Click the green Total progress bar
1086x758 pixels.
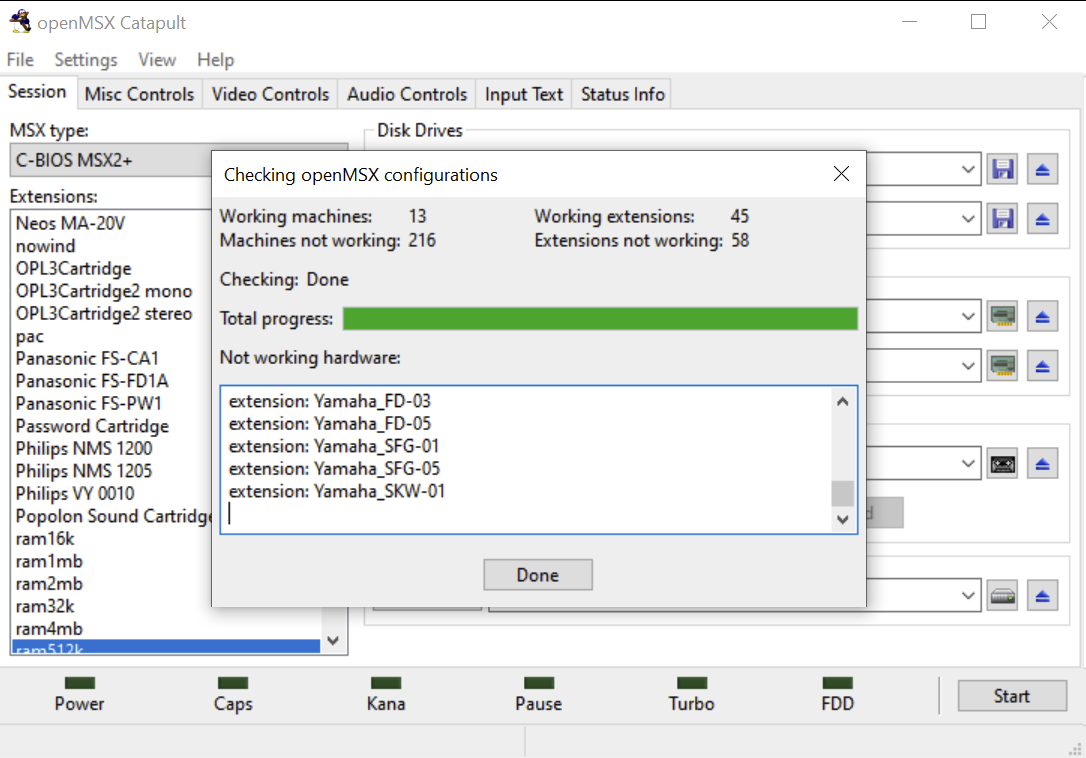pyautogui.click(x=600, y=319)
